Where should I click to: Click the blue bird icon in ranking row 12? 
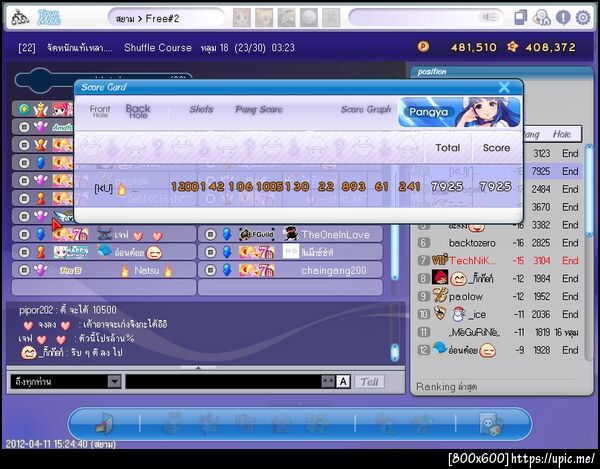point(440,348)
